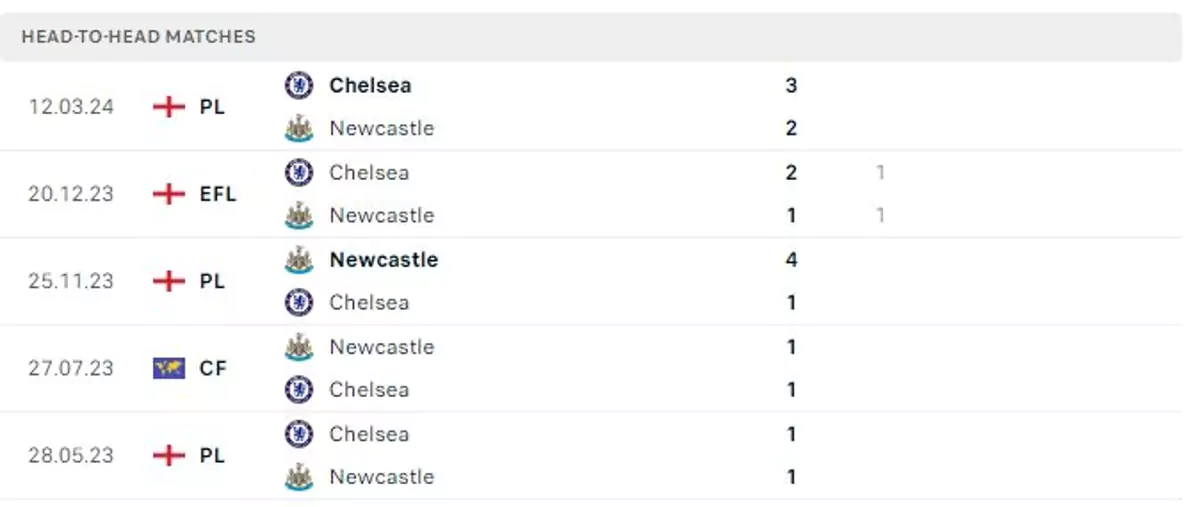The width and height of the screenshot is (1200, 507).
Task: Open match dated 12.03.24
Action: (x=71, y=107)
